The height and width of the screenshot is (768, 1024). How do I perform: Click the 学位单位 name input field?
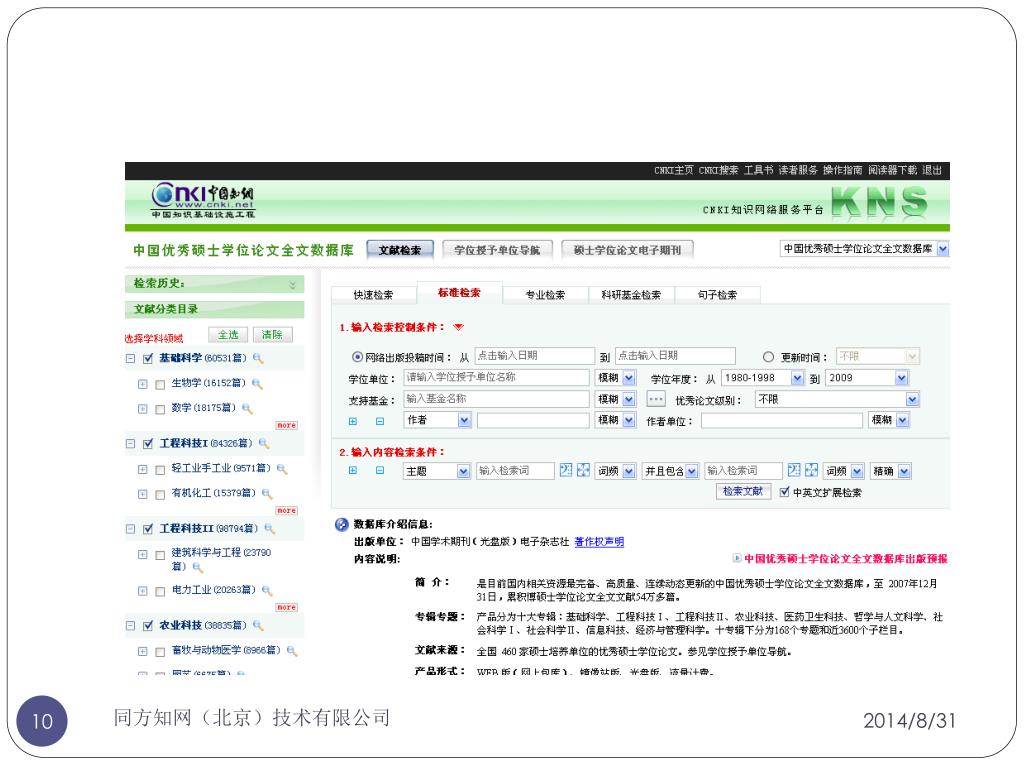(496, 377)
